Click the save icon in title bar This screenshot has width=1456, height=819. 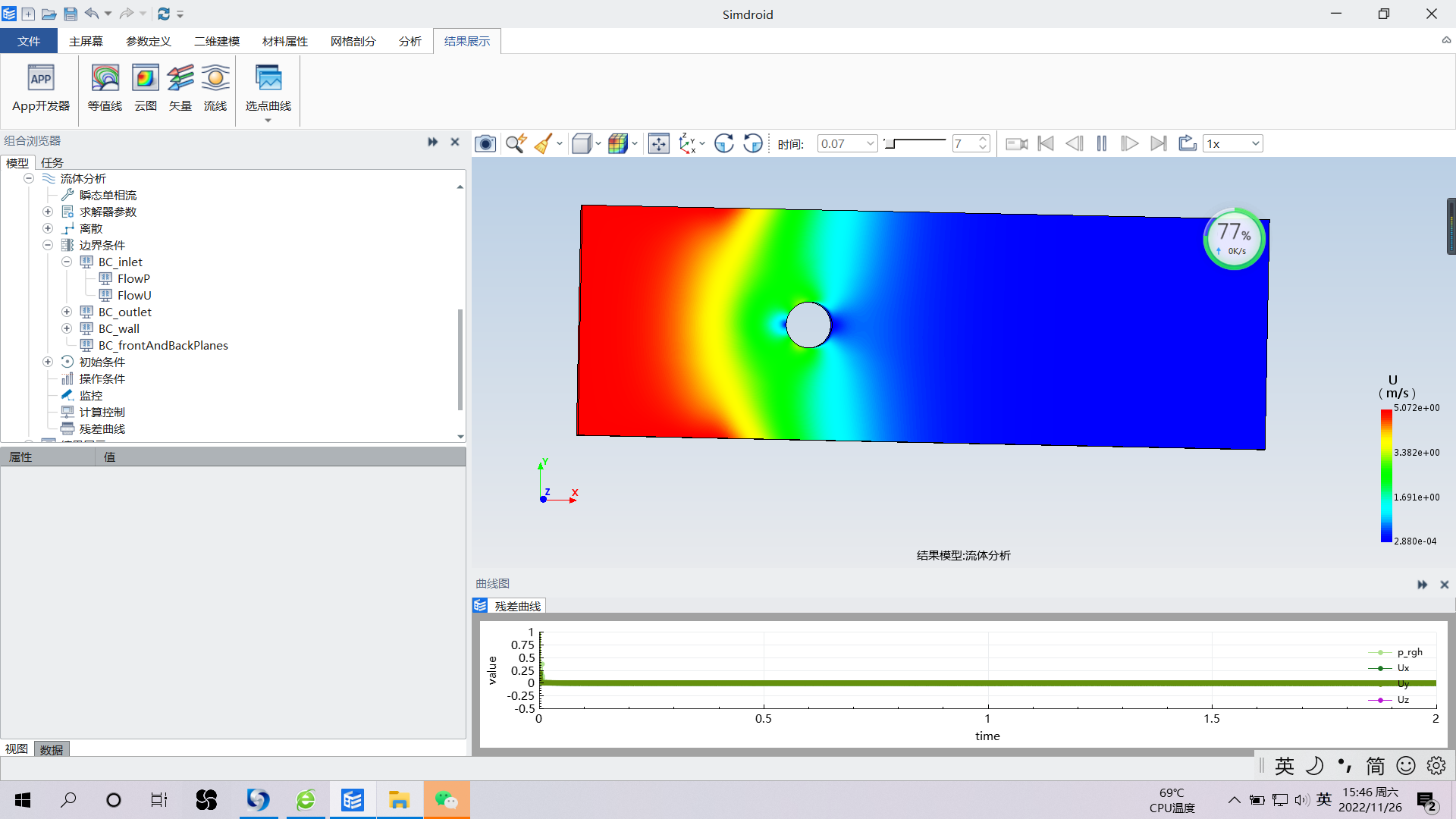click(70, 14)
